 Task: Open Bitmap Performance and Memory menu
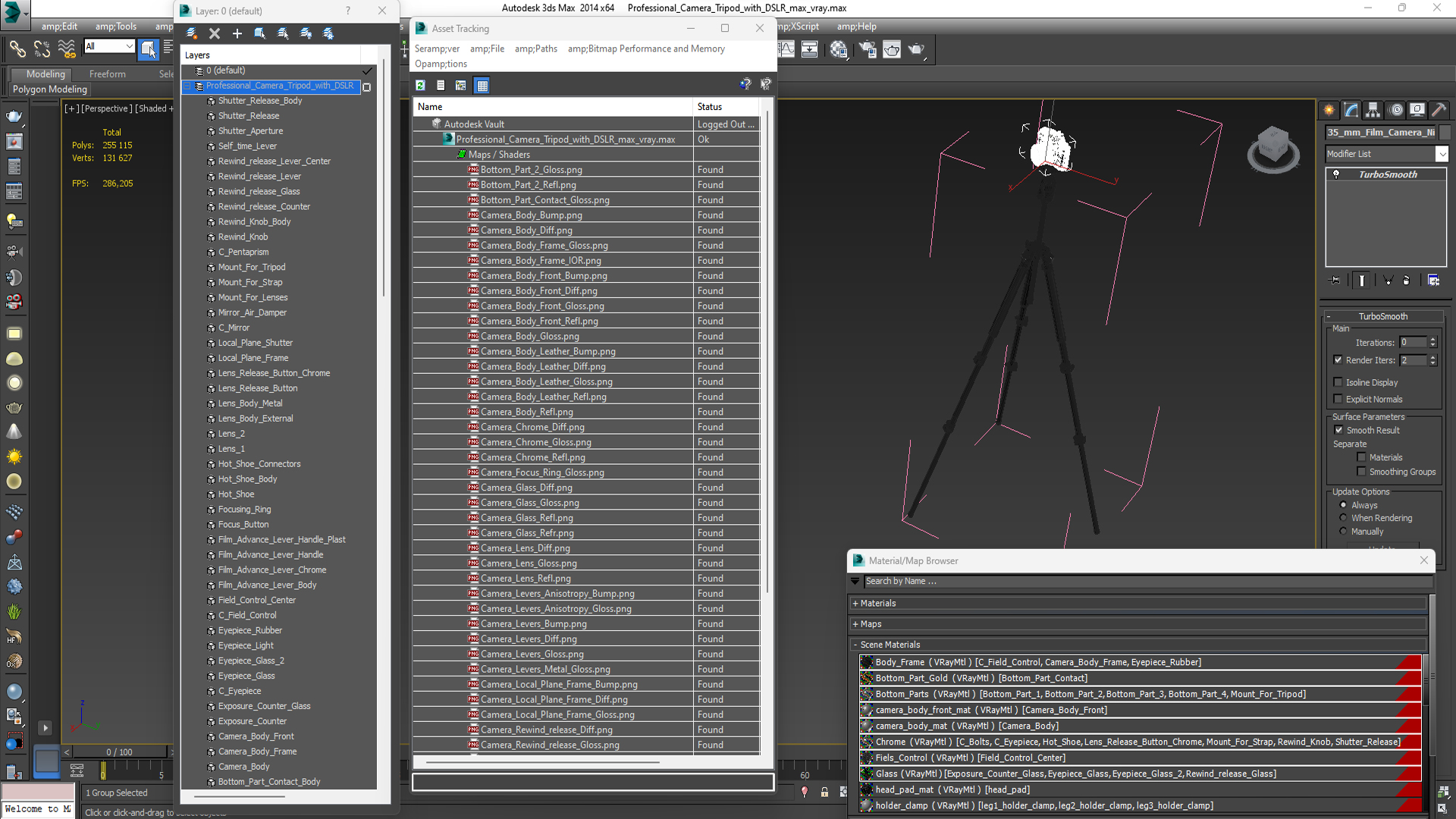(x=646, y=49)
